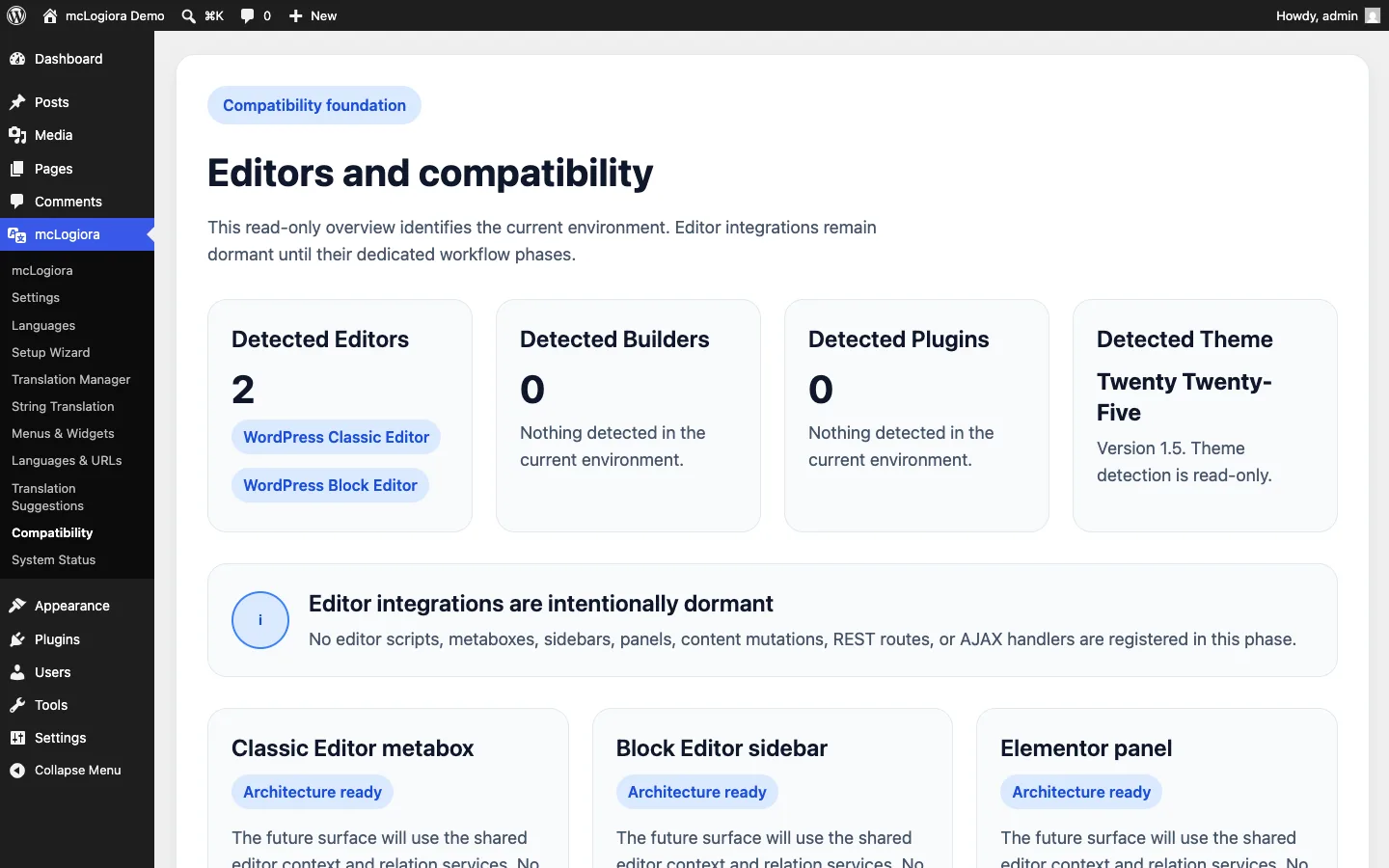Open mcLogiora Settings submenu

click(36, 298)
